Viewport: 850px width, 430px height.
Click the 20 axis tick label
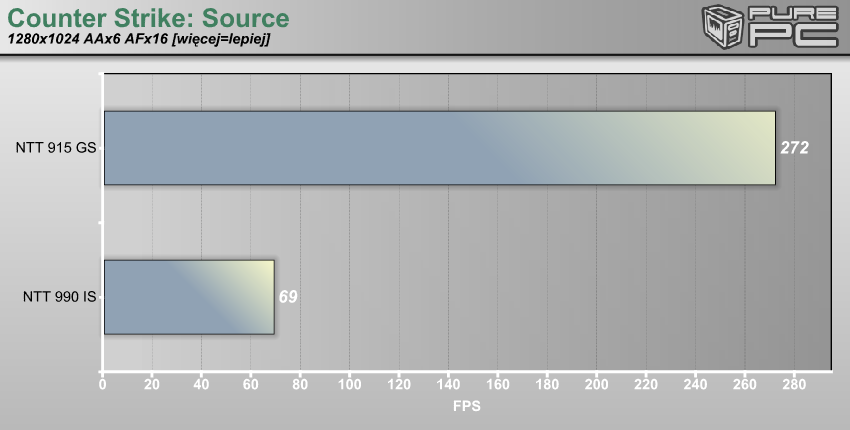pyautogui.click(x=152, y=384)
